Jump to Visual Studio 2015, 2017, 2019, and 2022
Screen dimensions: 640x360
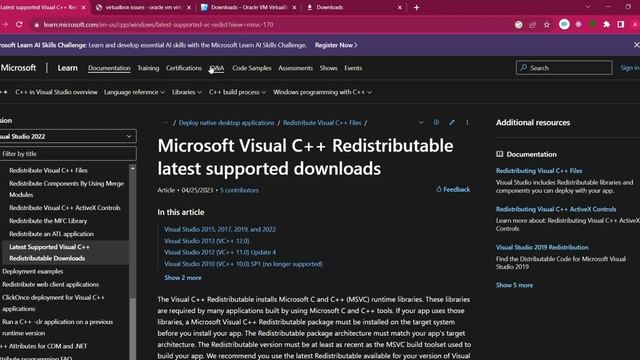click(220, 229)
